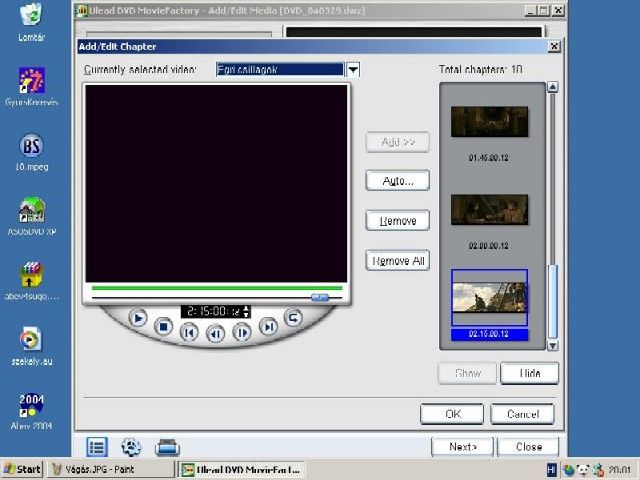Viewport: 640px width, 480px height.
Task: Toggle the repeat playback button
Action: (293, 318)
